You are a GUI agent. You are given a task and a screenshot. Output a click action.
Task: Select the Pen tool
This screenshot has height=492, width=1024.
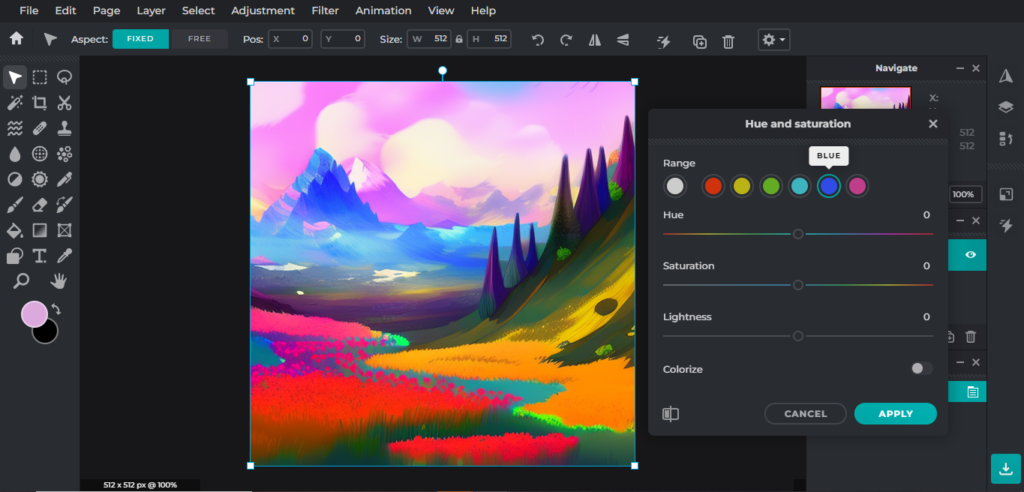click(x=64, y=179)
